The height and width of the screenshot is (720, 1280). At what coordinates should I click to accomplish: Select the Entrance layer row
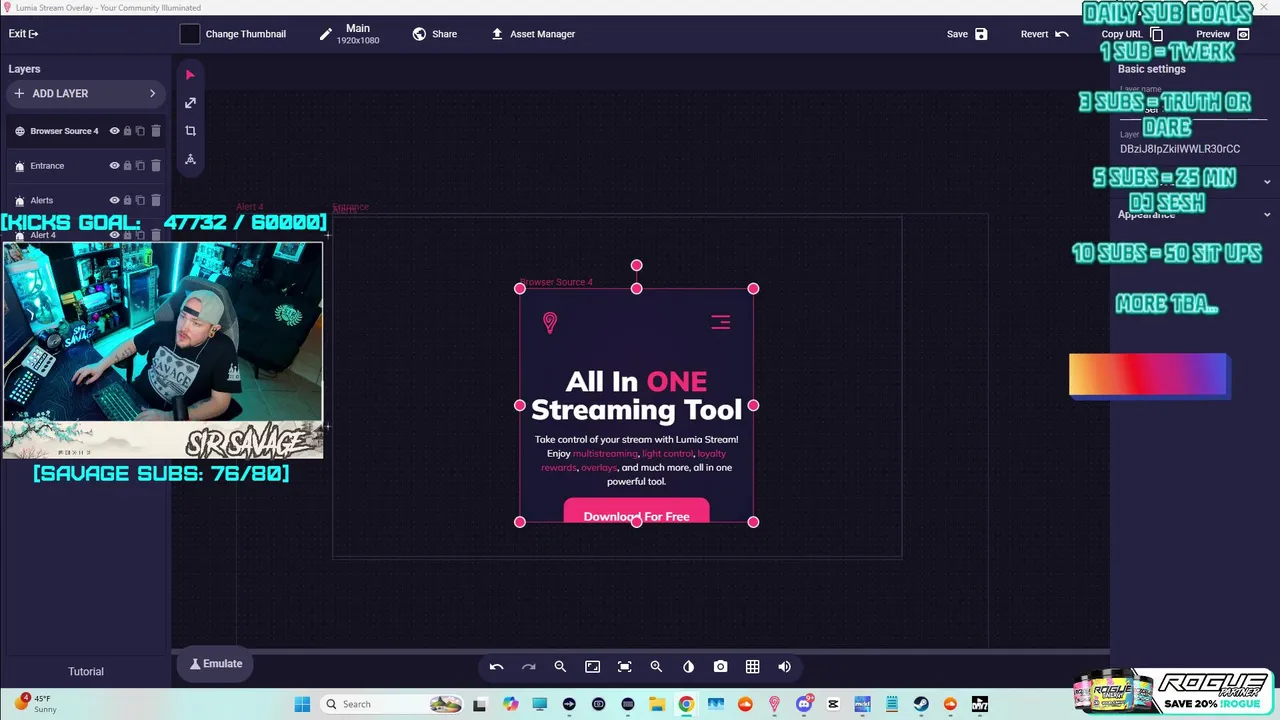pyautogui.click(x=86, y=166)
